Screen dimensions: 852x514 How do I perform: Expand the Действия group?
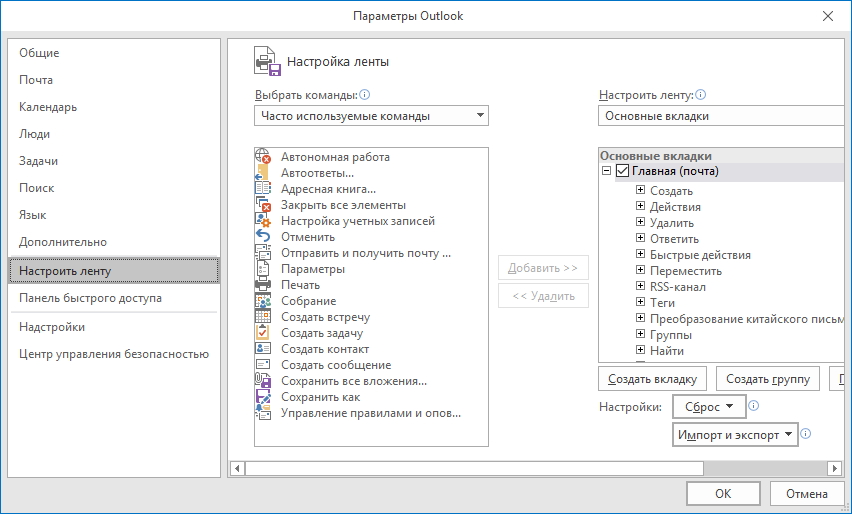point(641,206)
